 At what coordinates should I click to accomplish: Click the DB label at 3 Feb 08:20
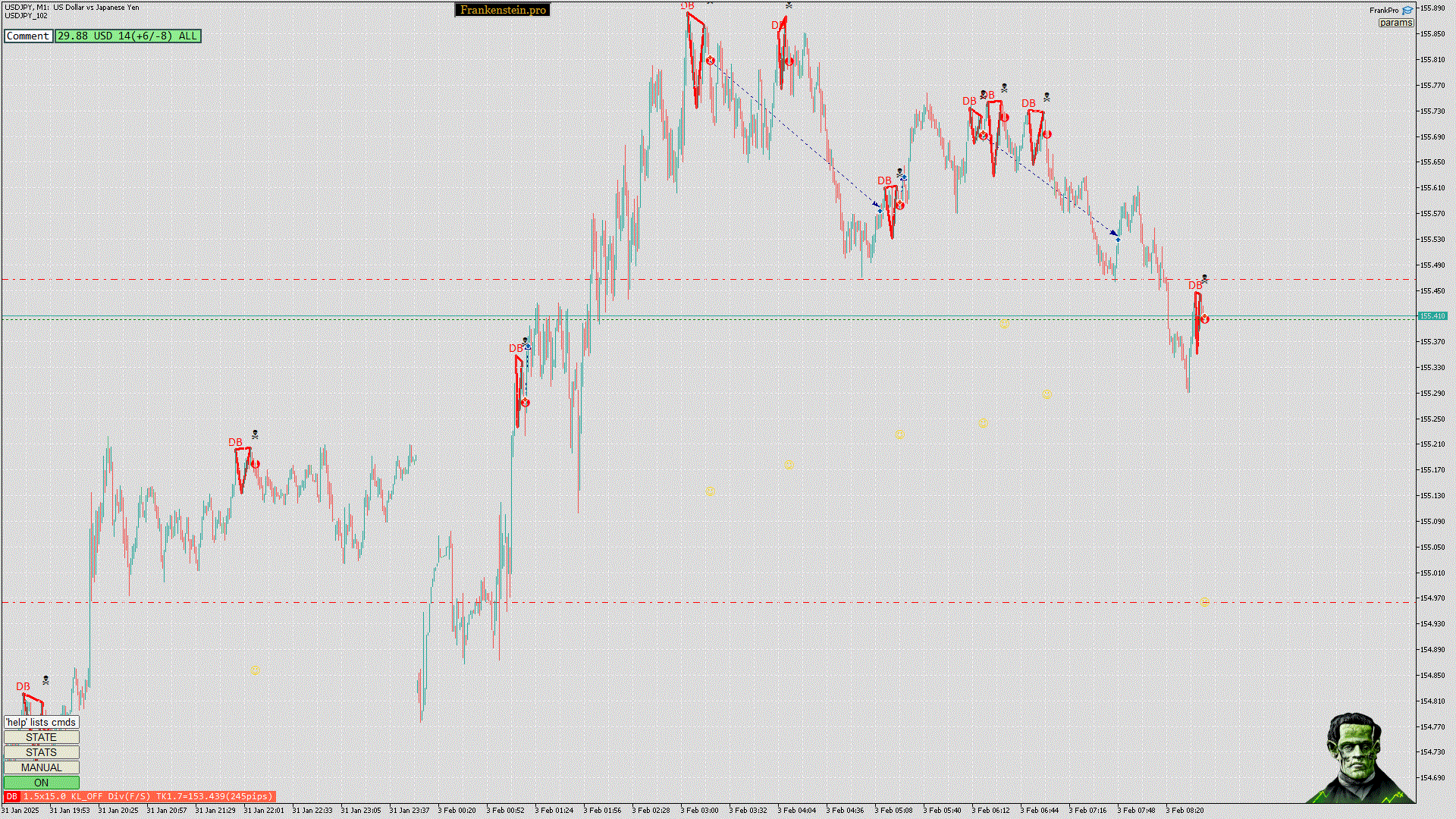[1195, 285]
